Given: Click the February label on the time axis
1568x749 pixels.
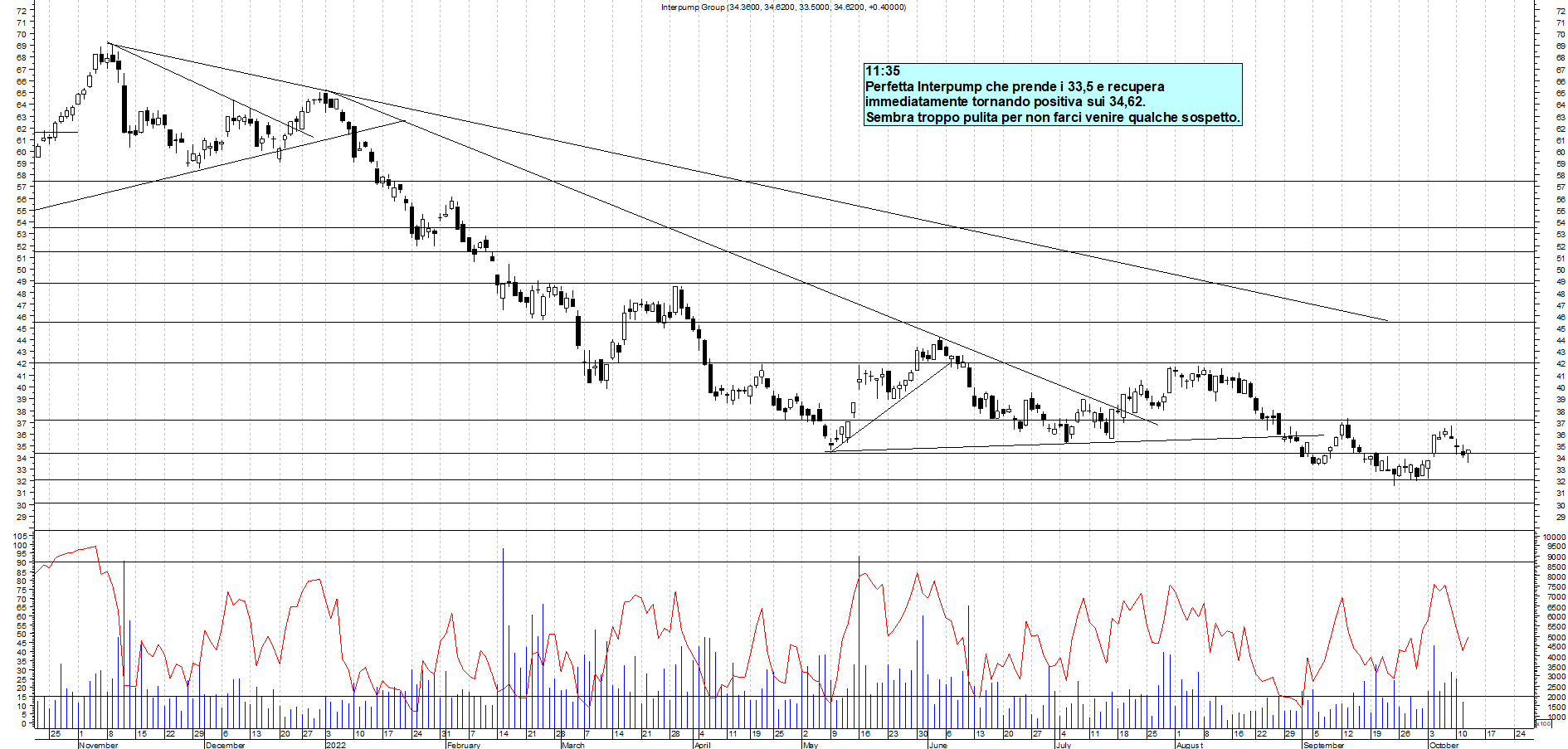Looking at the screenshot, I should coord(464,745).
